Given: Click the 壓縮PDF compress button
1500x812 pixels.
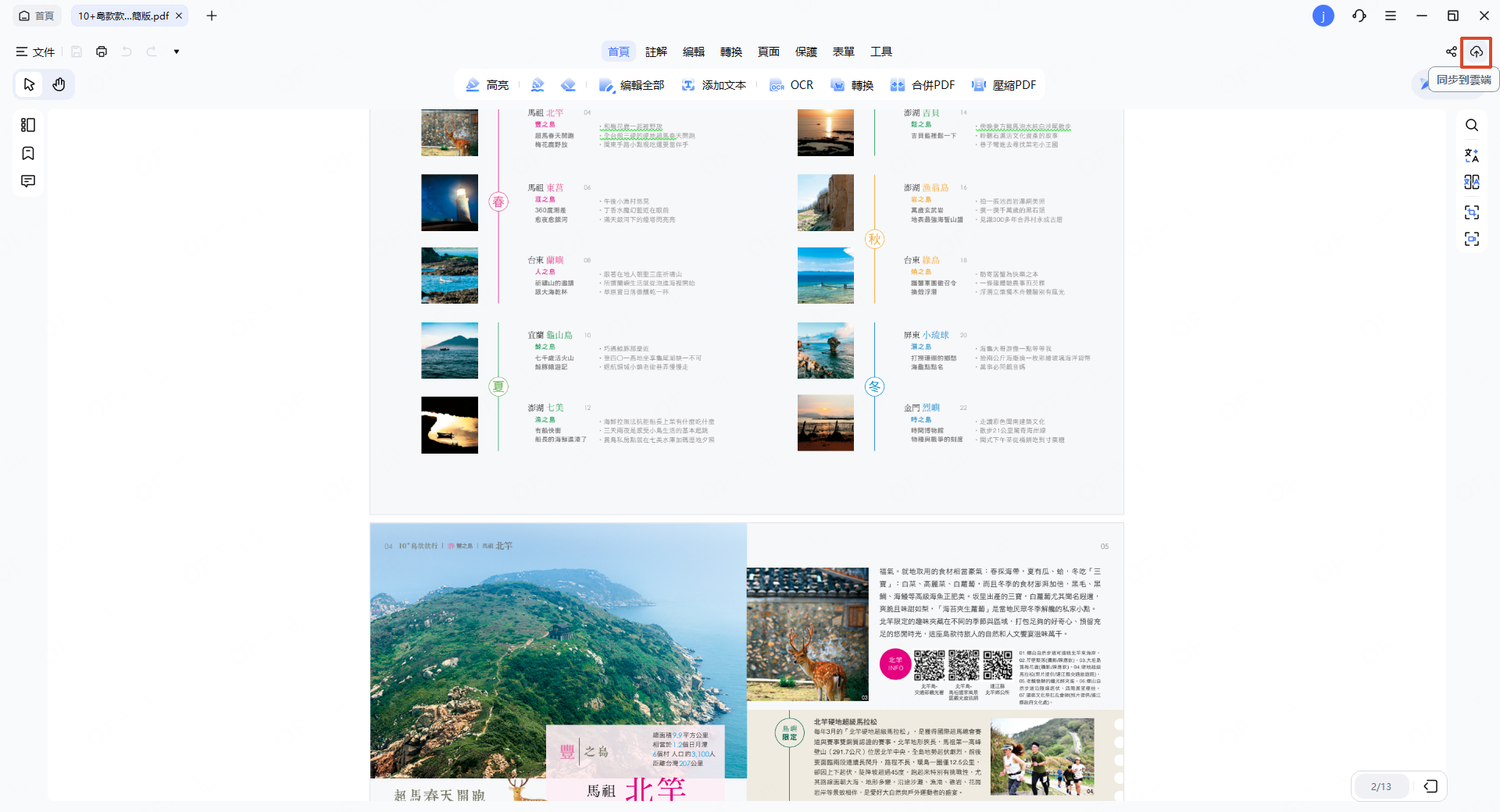Looking at the screenshot, I should (1004, 85).
